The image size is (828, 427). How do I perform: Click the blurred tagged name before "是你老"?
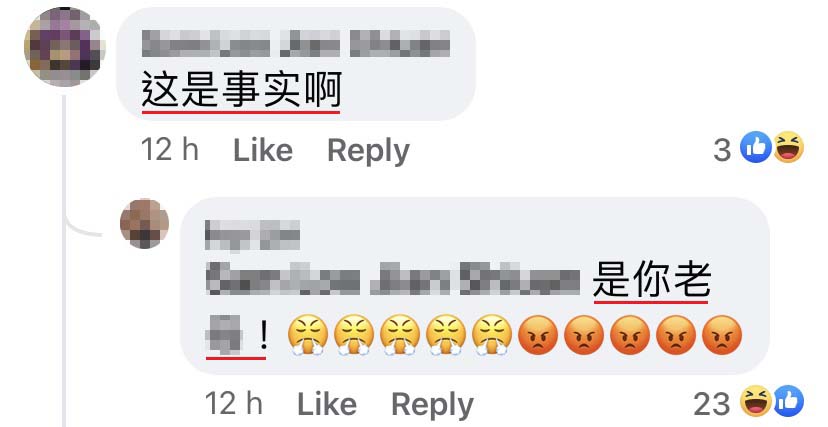click(x=393, y=280)
